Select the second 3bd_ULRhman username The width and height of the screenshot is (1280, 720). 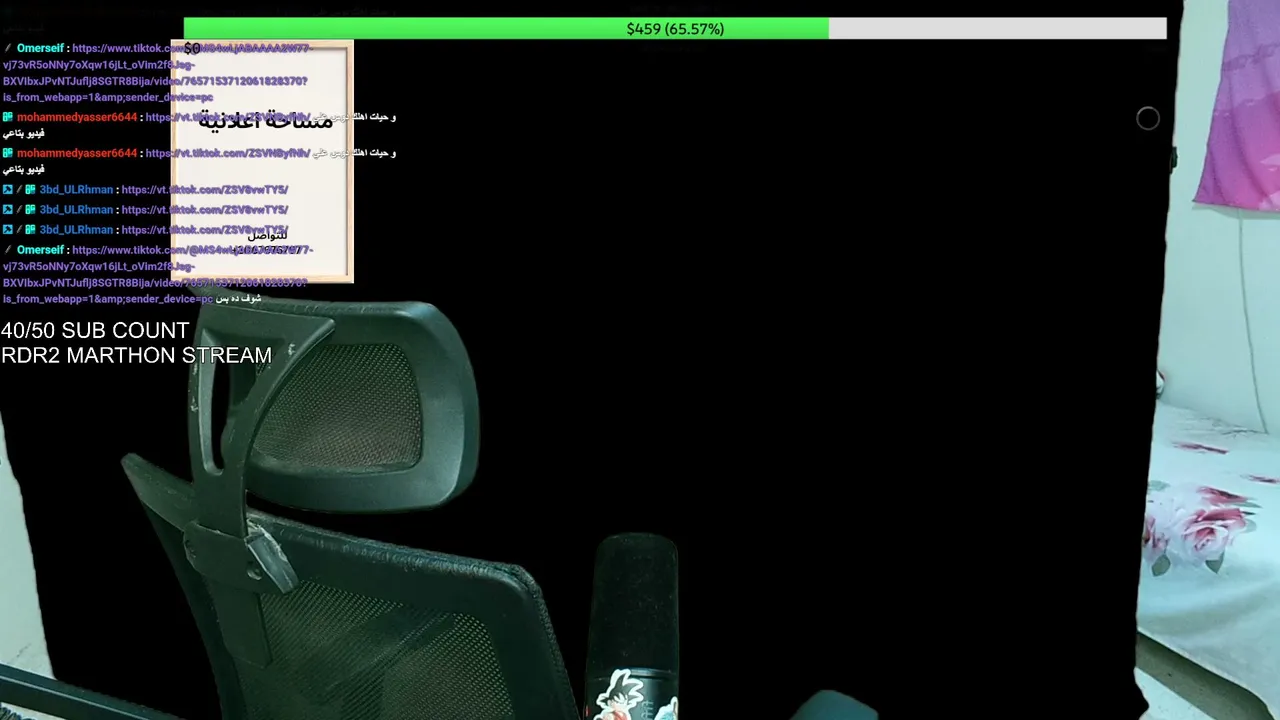coord(76,210)
